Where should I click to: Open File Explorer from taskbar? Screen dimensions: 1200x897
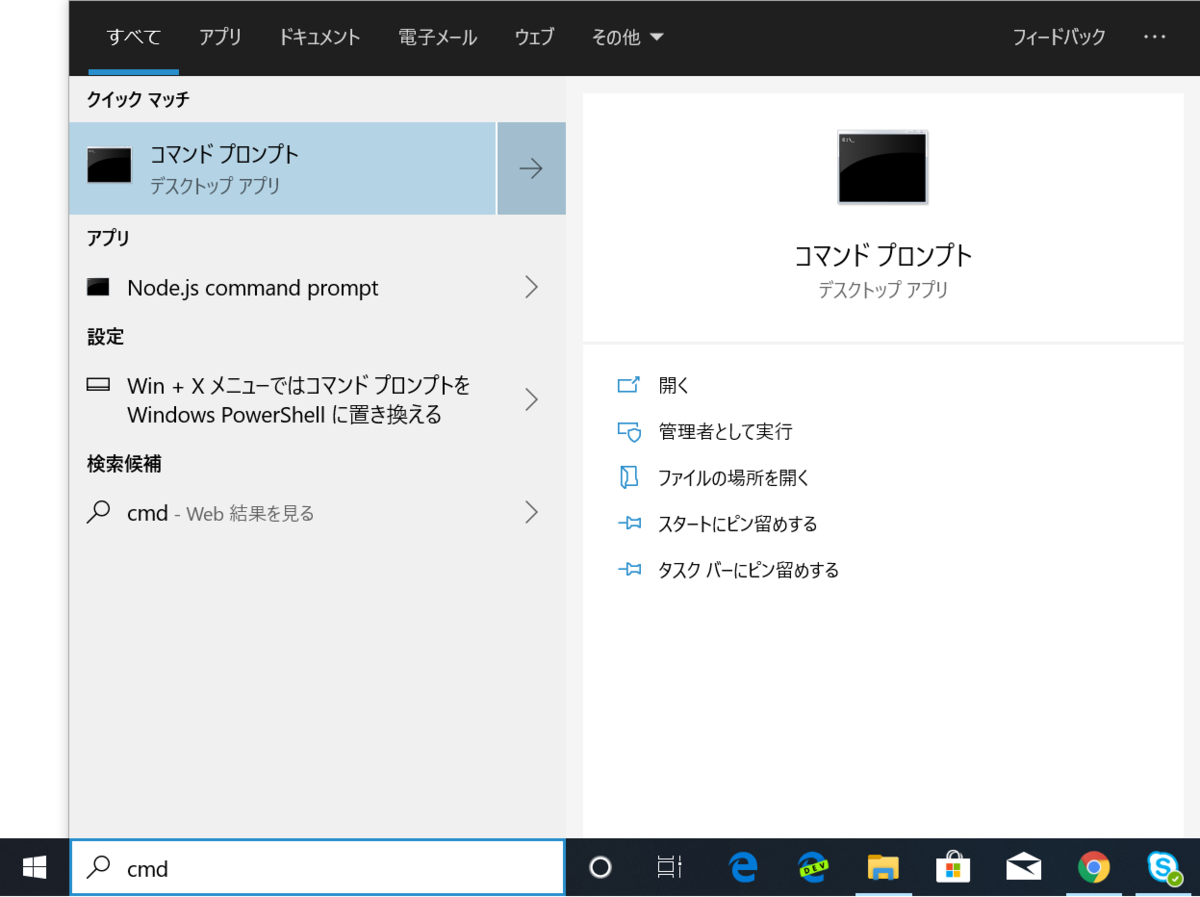click(883, 867)
